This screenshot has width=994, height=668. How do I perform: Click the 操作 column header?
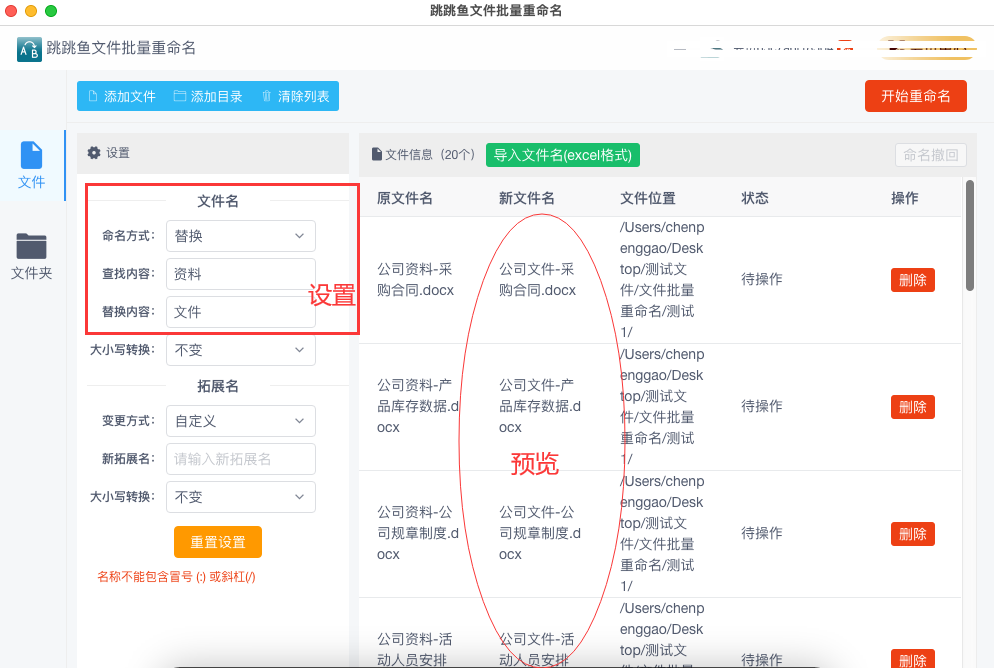[905, 198]
